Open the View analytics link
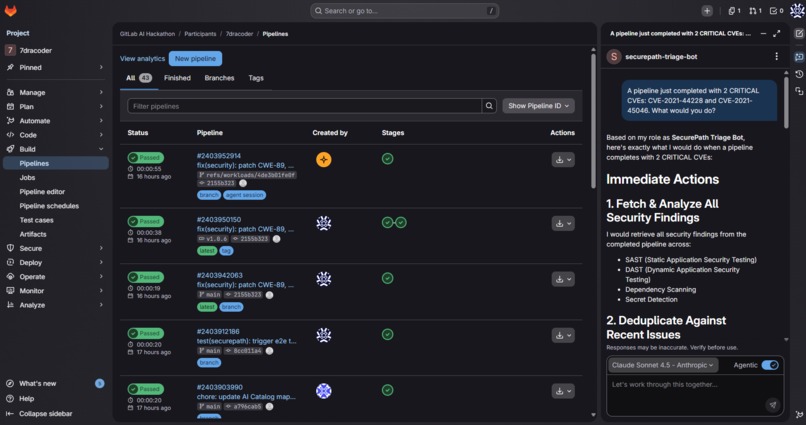The height and width of the screenshot is (425, 806). point(142,59)
